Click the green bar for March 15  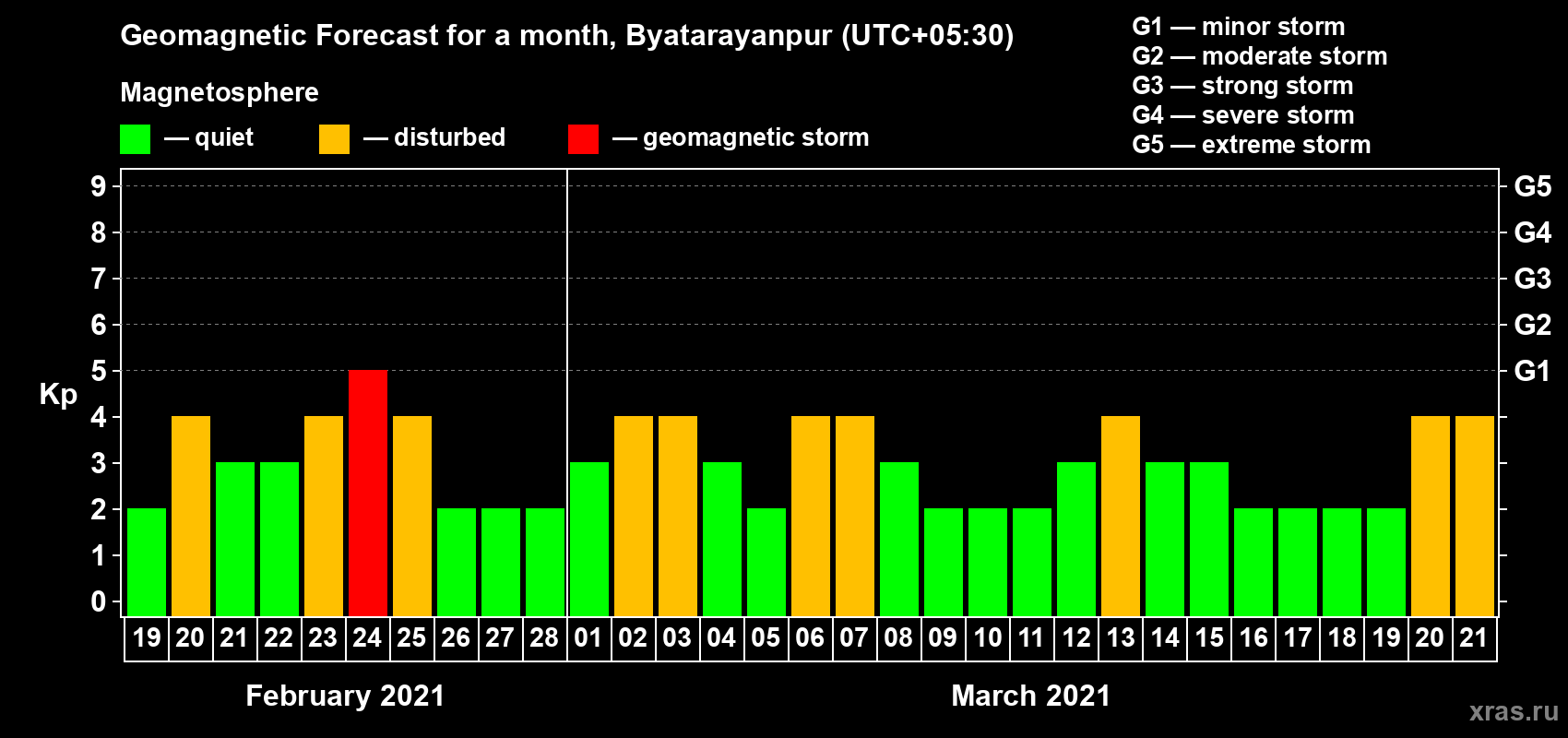pos(1209,539)
